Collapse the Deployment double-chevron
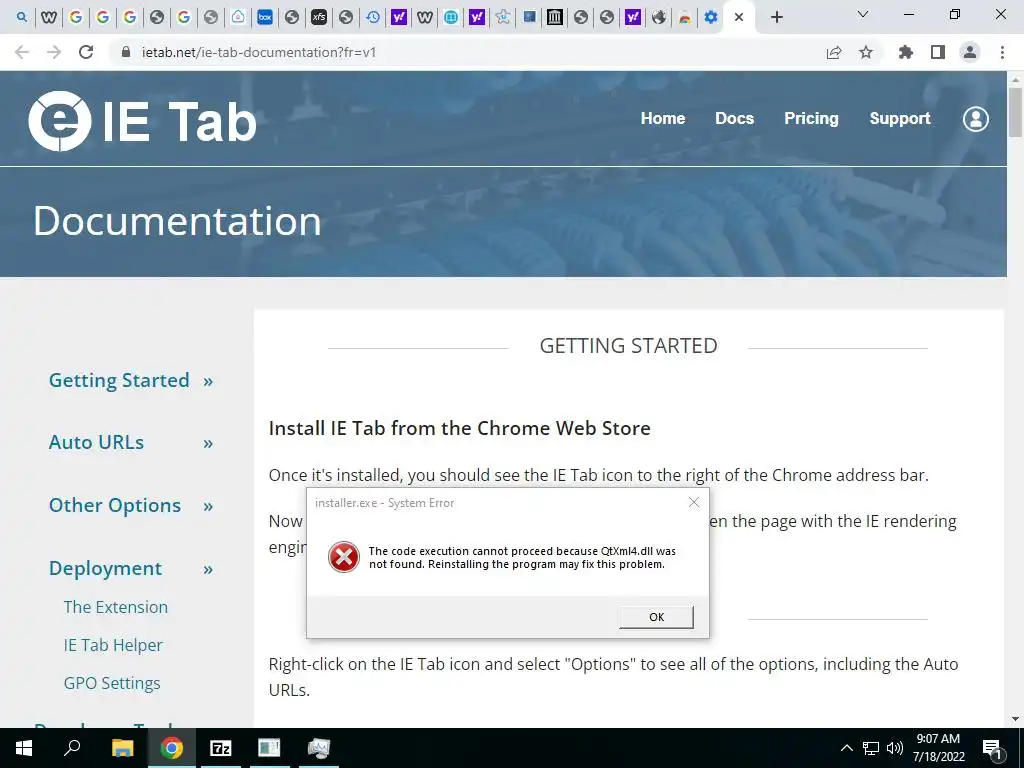Screen dimensions: 1024x768 pos(208,570)
